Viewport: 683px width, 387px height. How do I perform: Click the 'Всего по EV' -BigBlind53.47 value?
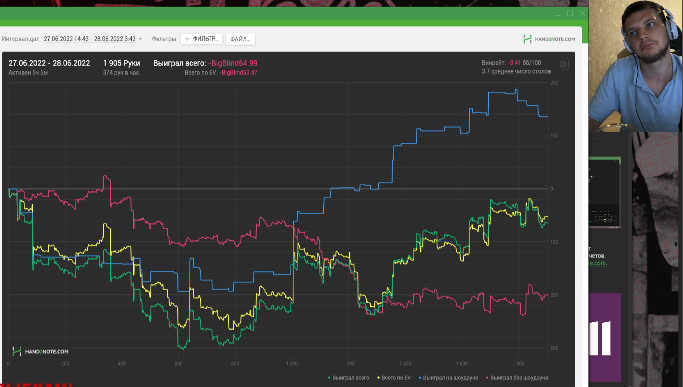238,73
